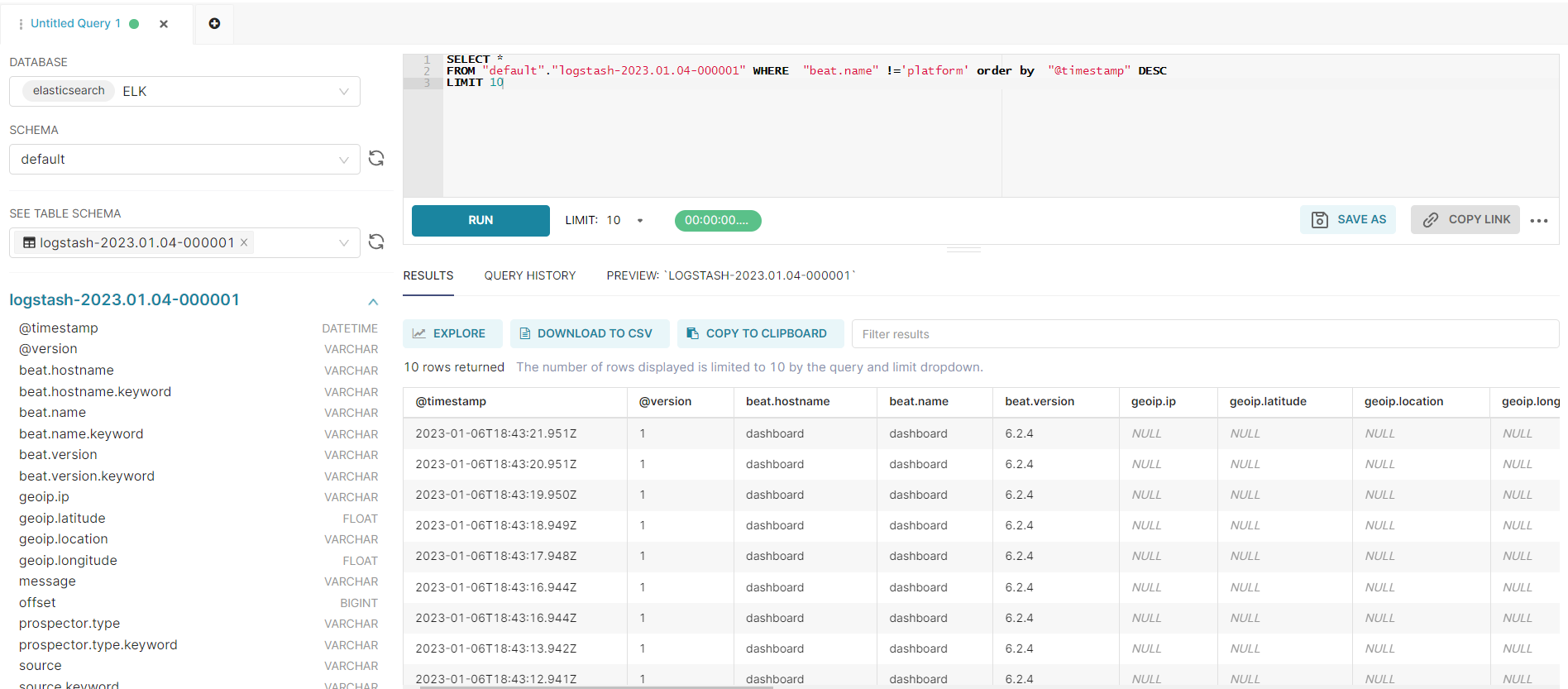Screen dimensions: 1568x689
Task: Click the drag handle on Untitled Query tab
Action: (x=21, y=24)
